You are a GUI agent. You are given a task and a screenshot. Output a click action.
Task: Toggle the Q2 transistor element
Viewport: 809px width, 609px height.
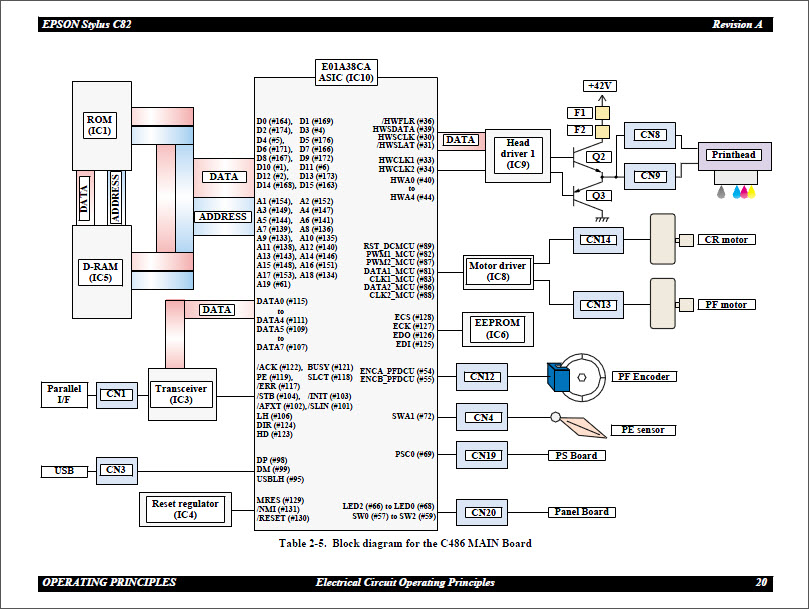598,156
